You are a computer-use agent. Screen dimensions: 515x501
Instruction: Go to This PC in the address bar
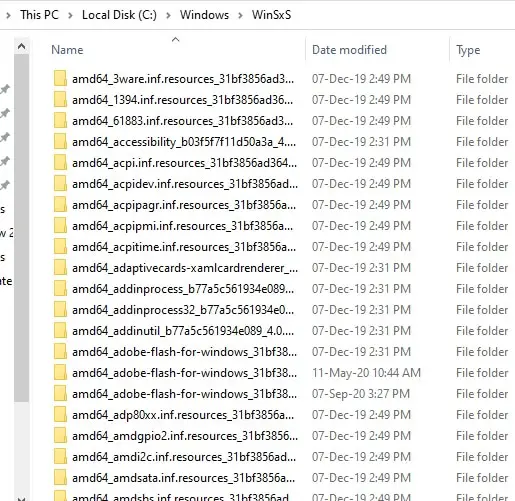click(x=39, y=15)
